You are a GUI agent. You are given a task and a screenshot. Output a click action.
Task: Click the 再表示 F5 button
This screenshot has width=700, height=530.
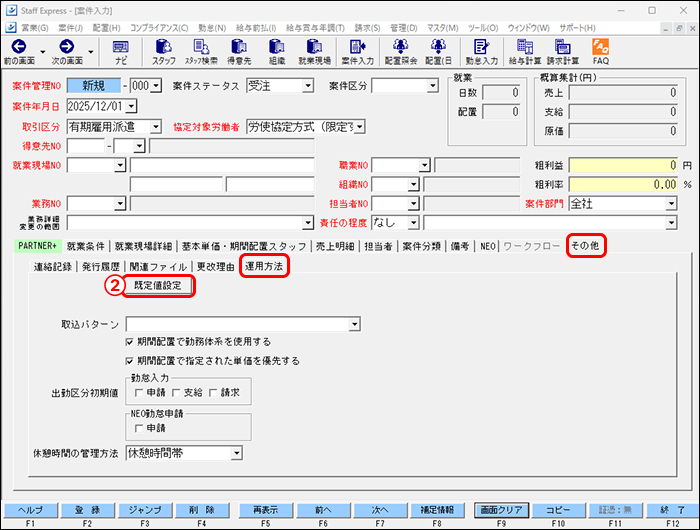pyautogui.click(x=266, y=510)
